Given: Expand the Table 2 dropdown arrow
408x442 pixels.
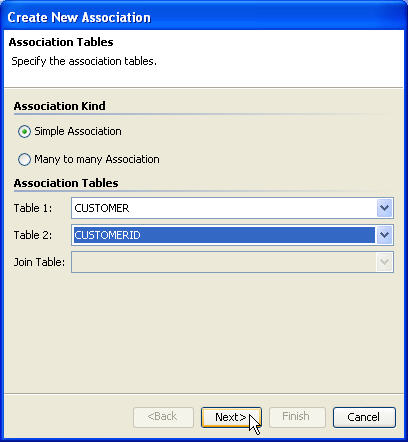Looking at the screenshot, I should 384,235.
